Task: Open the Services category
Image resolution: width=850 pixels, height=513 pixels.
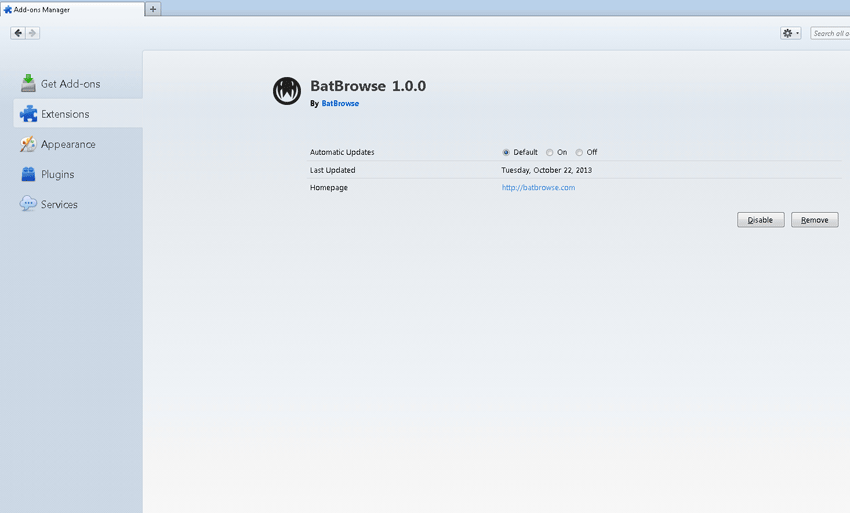Action: [59, 204]
